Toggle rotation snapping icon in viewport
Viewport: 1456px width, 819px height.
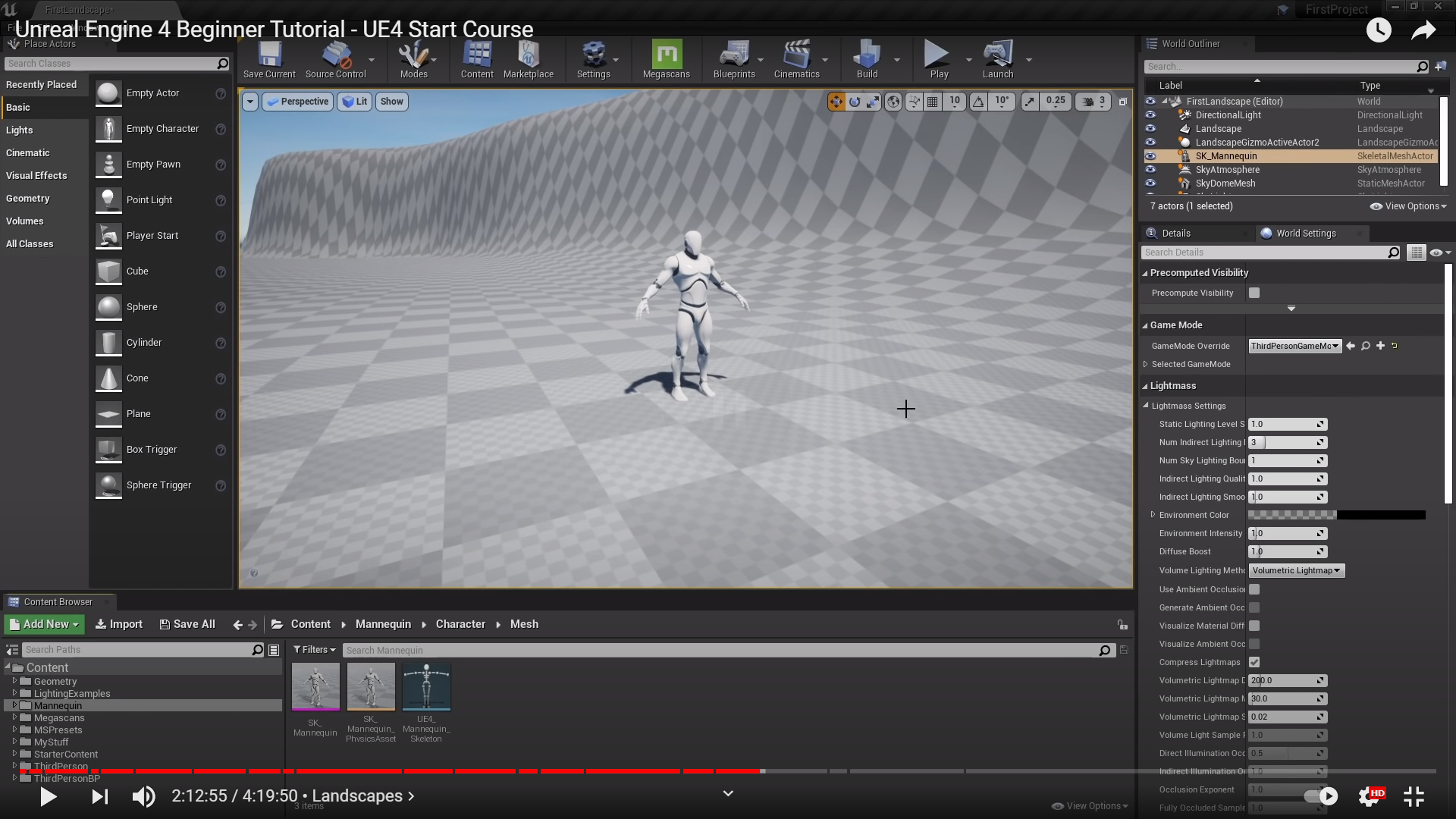[x=979, y=102]
